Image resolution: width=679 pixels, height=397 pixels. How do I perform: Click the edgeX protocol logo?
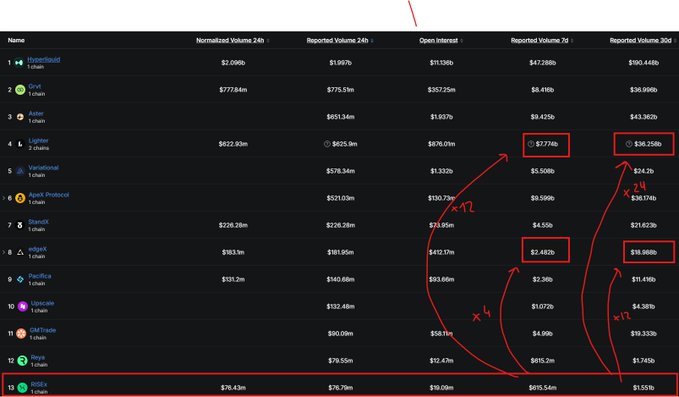(20, 252)
